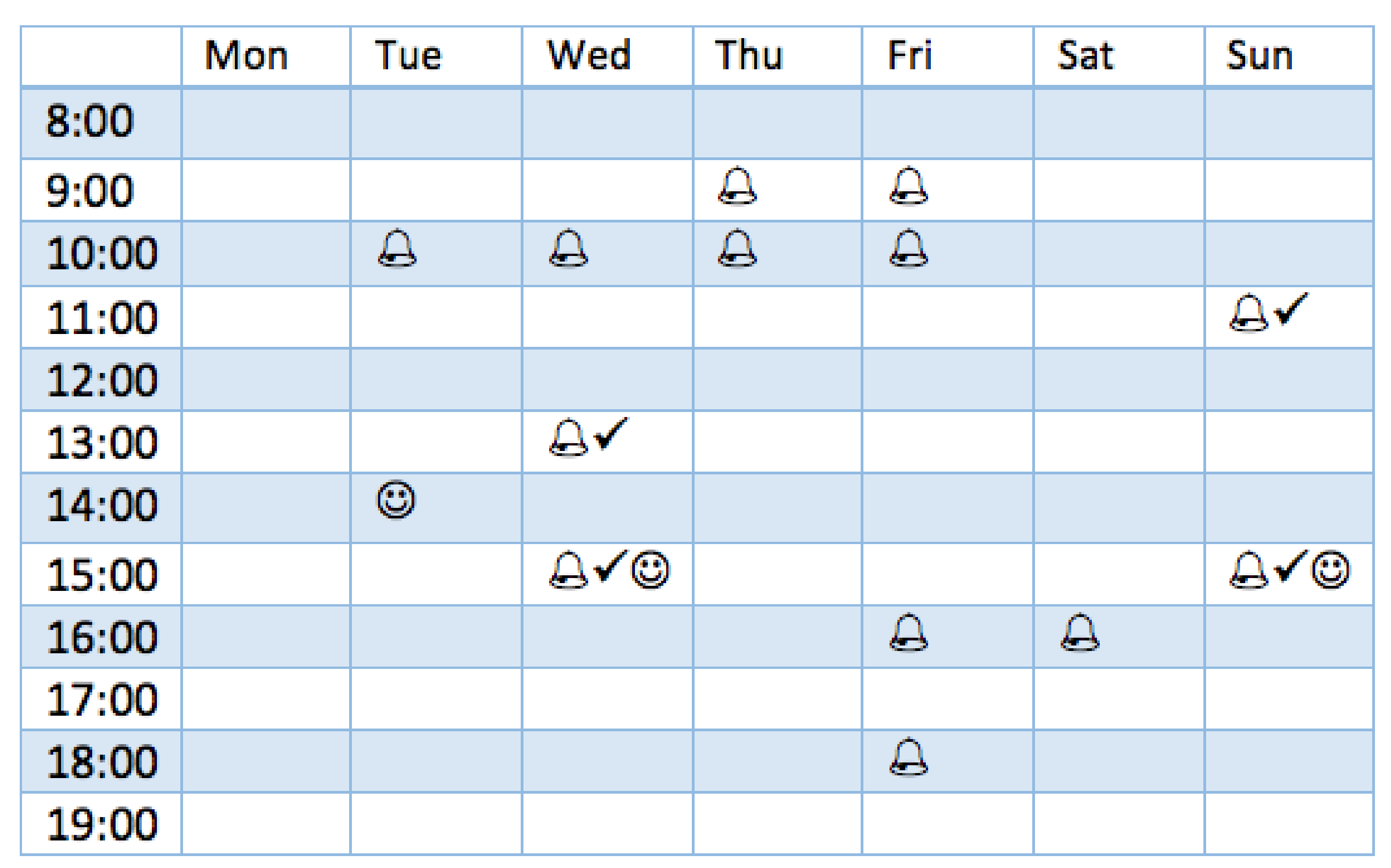Select the bell icon on Tuesday at 10:00

tap(397, 248)
